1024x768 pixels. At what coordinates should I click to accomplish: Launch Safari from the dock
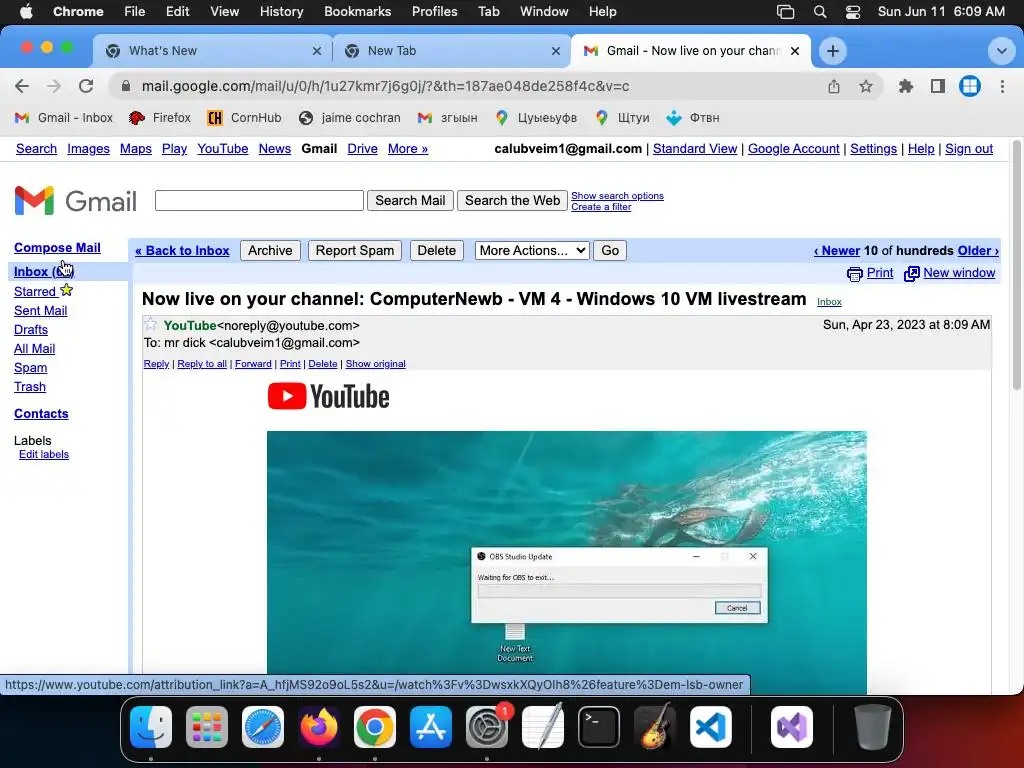pyautogui.click(x=263, y=727)
